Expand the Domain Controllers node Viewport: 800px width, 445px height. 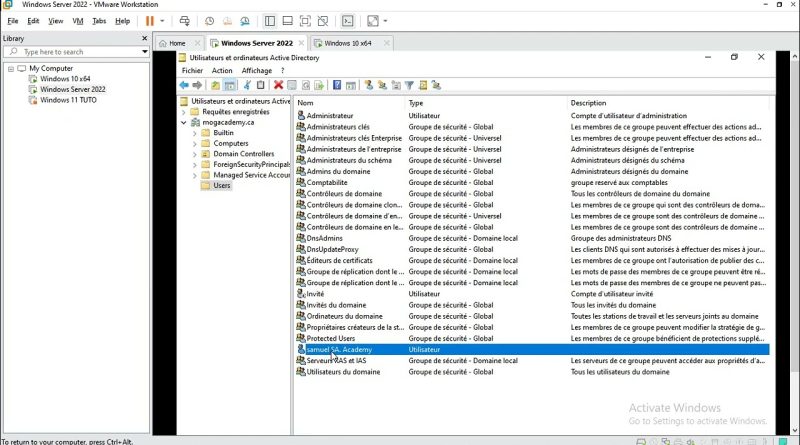[x=195, y=154]
